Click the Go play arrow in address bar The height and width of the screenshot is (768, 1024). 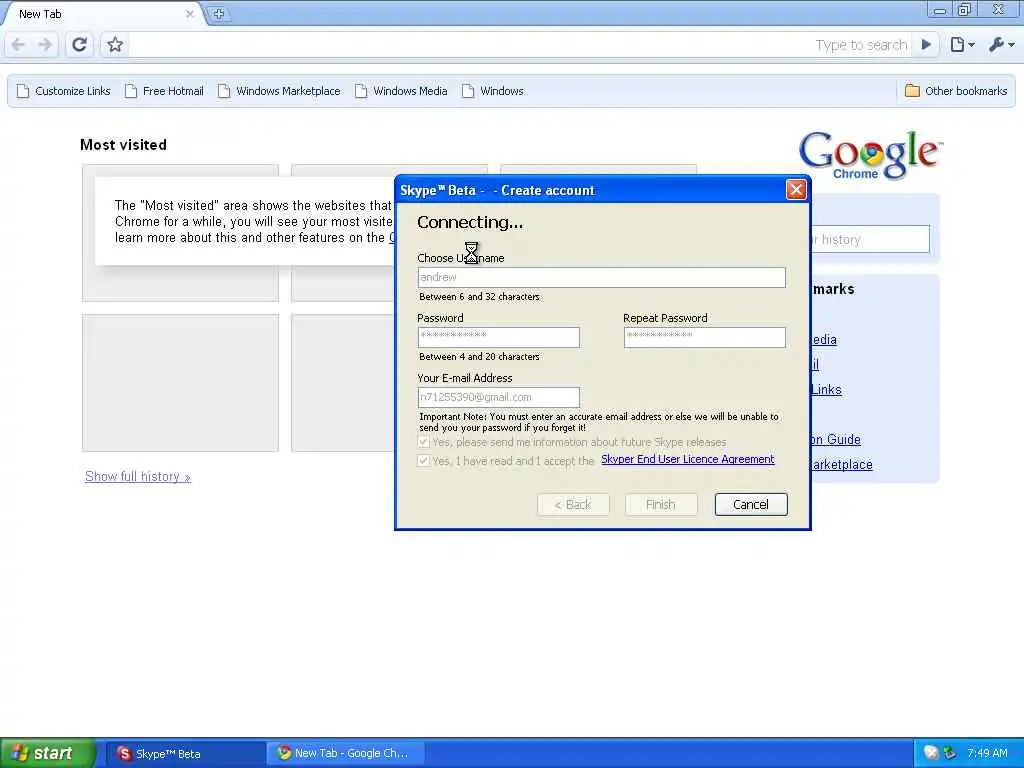[x=926, y=44]
